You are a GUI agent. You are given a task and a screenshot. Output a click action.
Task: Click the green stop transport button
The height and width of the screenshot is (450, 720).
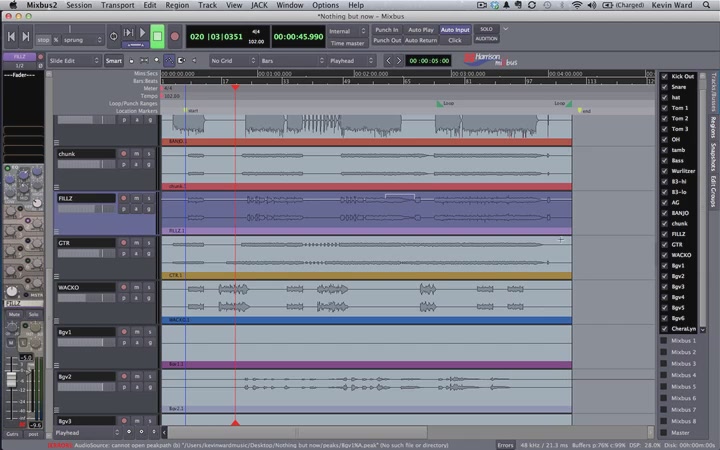coord(157,36)
